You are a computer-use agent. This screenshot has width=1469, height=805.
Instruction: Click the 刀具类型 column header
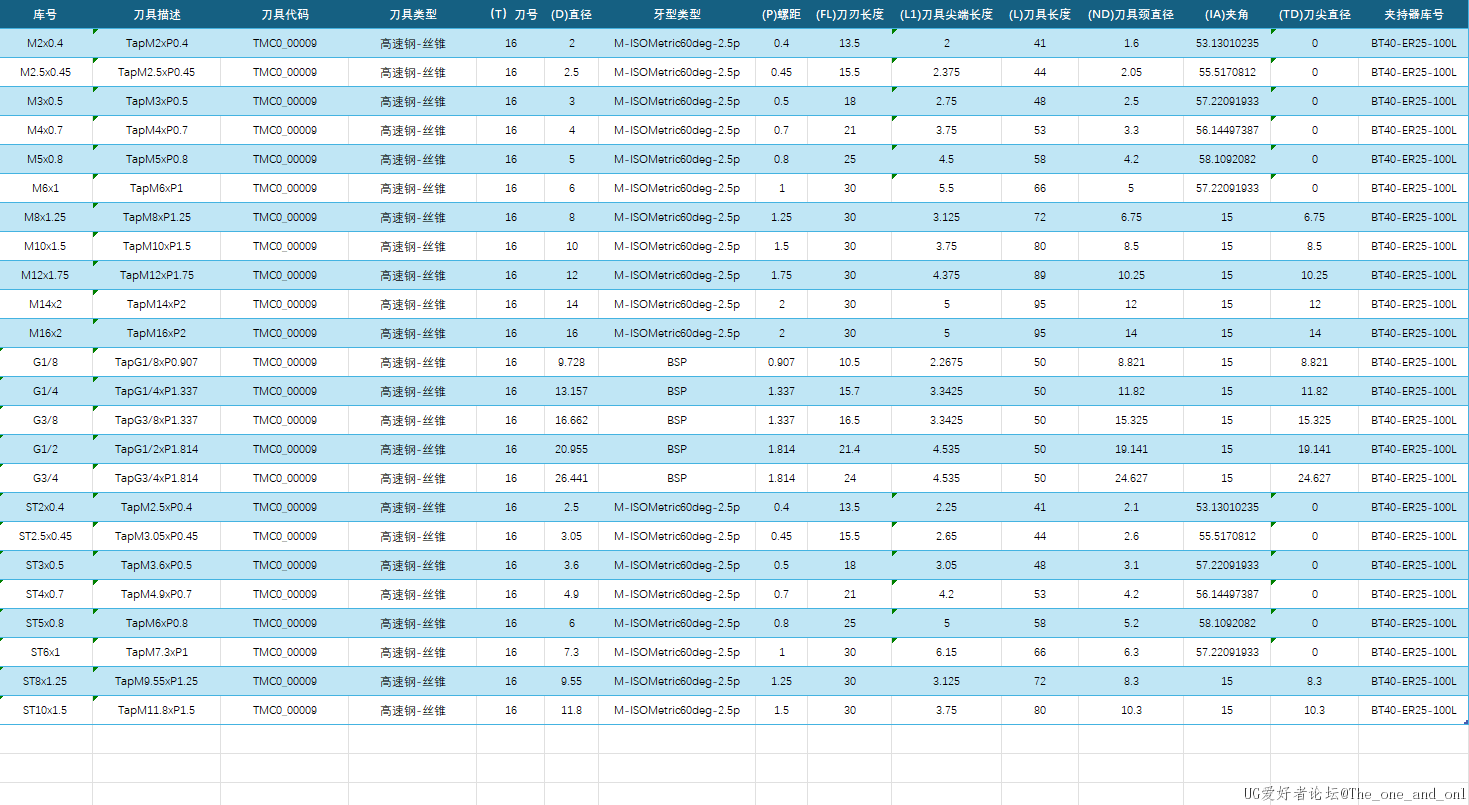point(412,14)
